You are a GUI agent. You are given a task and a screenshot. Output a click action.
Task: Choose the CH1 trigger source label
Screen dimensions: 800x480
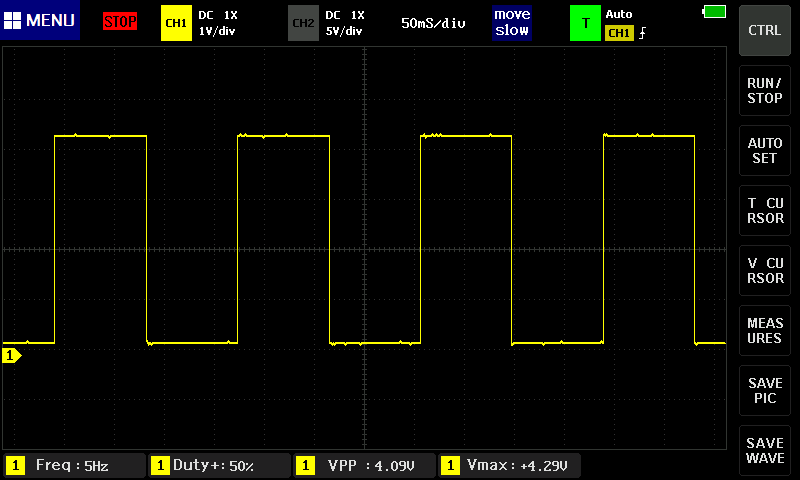[619, 33]
